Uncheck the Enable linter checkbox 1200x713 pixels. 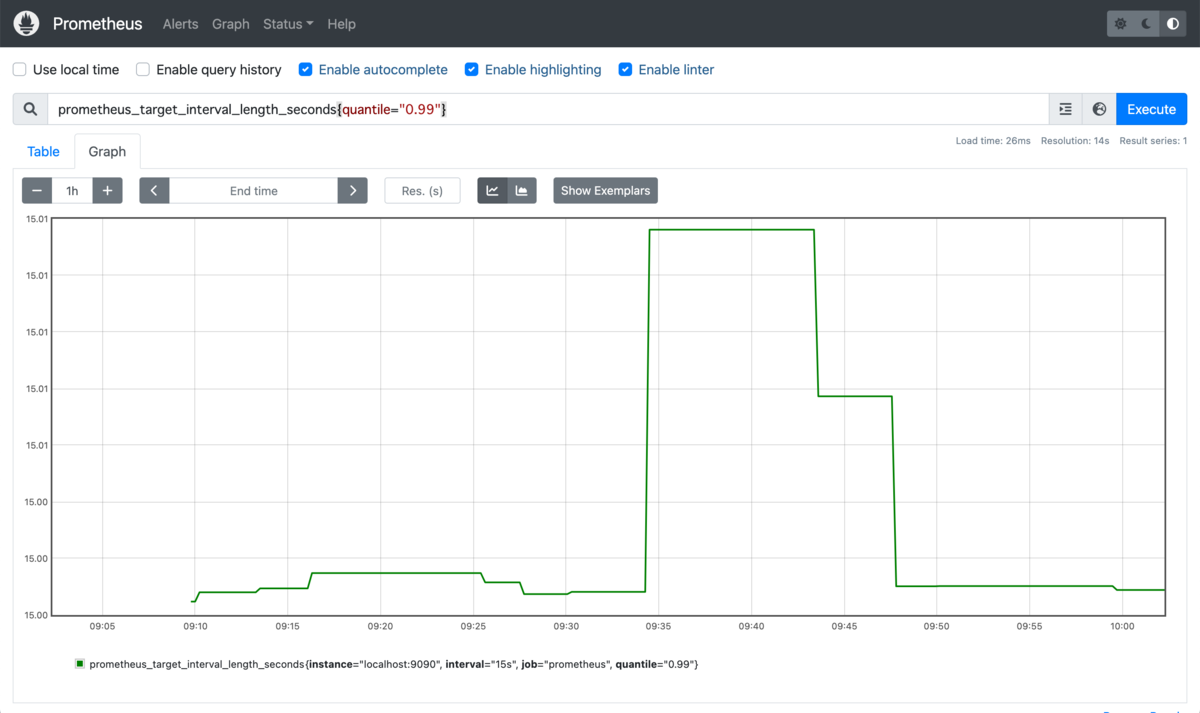[x=625, y=70]
